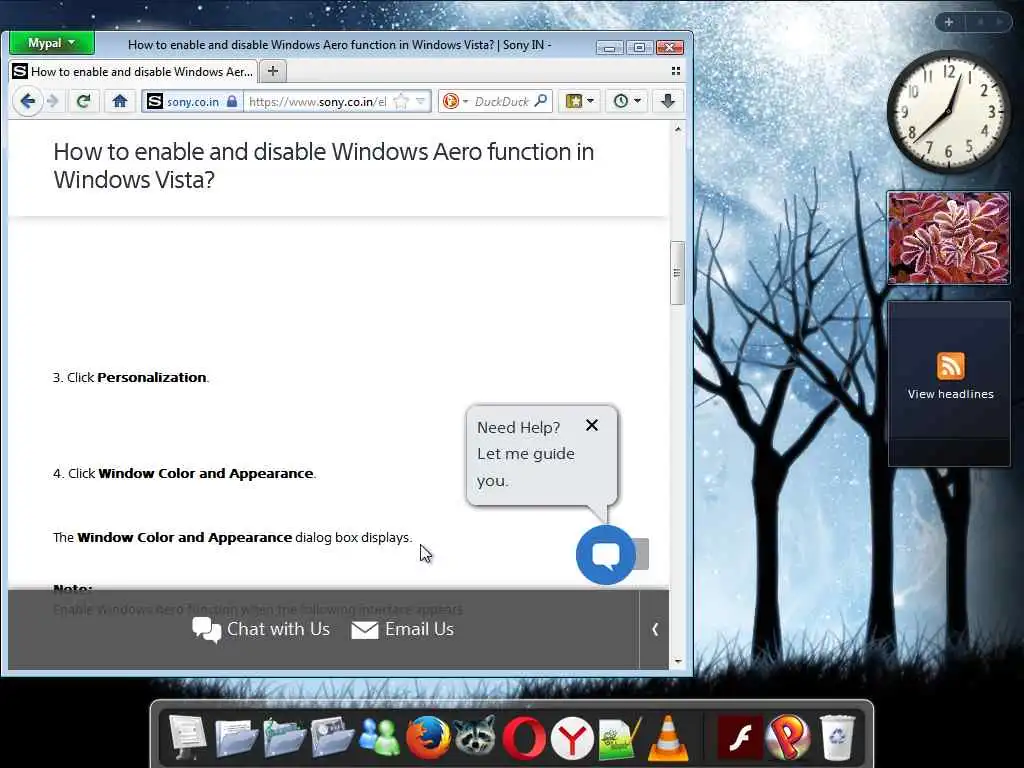1024x768 pixels.
Task: Click the 'Need Help? Let me guide you.' text
Action: [526, 454]
